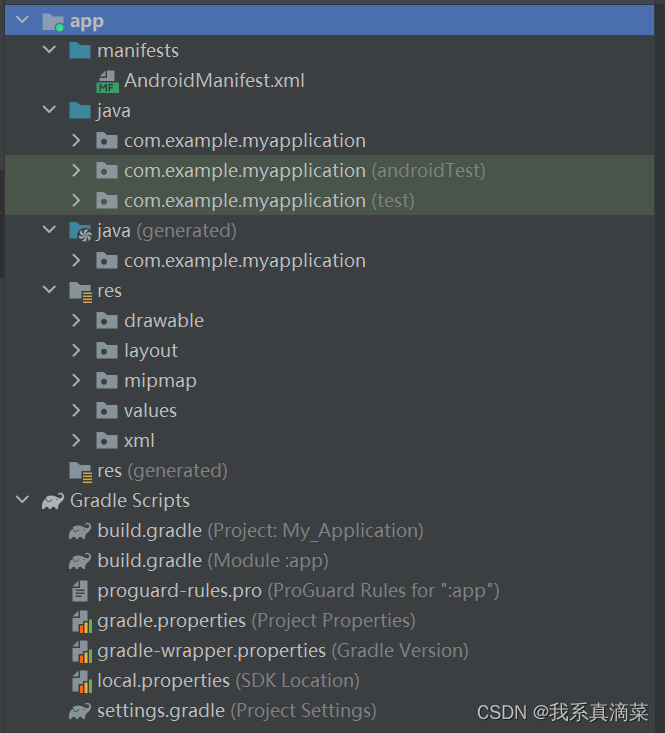
Task: Click the Gradle Scripts elephant icon
Action: tap(53, 501)
